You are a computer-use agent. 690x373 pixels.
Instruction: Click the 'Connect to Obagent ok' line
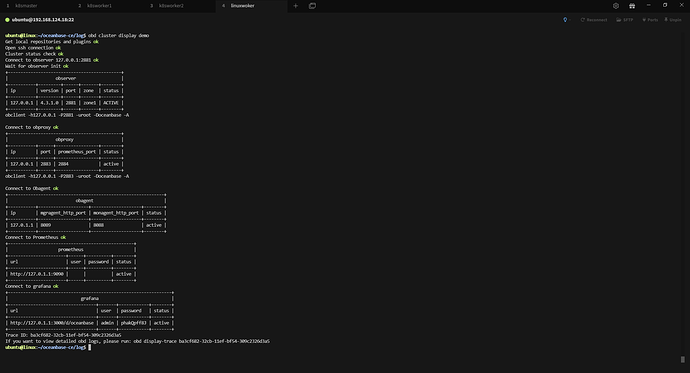point(31,188)
